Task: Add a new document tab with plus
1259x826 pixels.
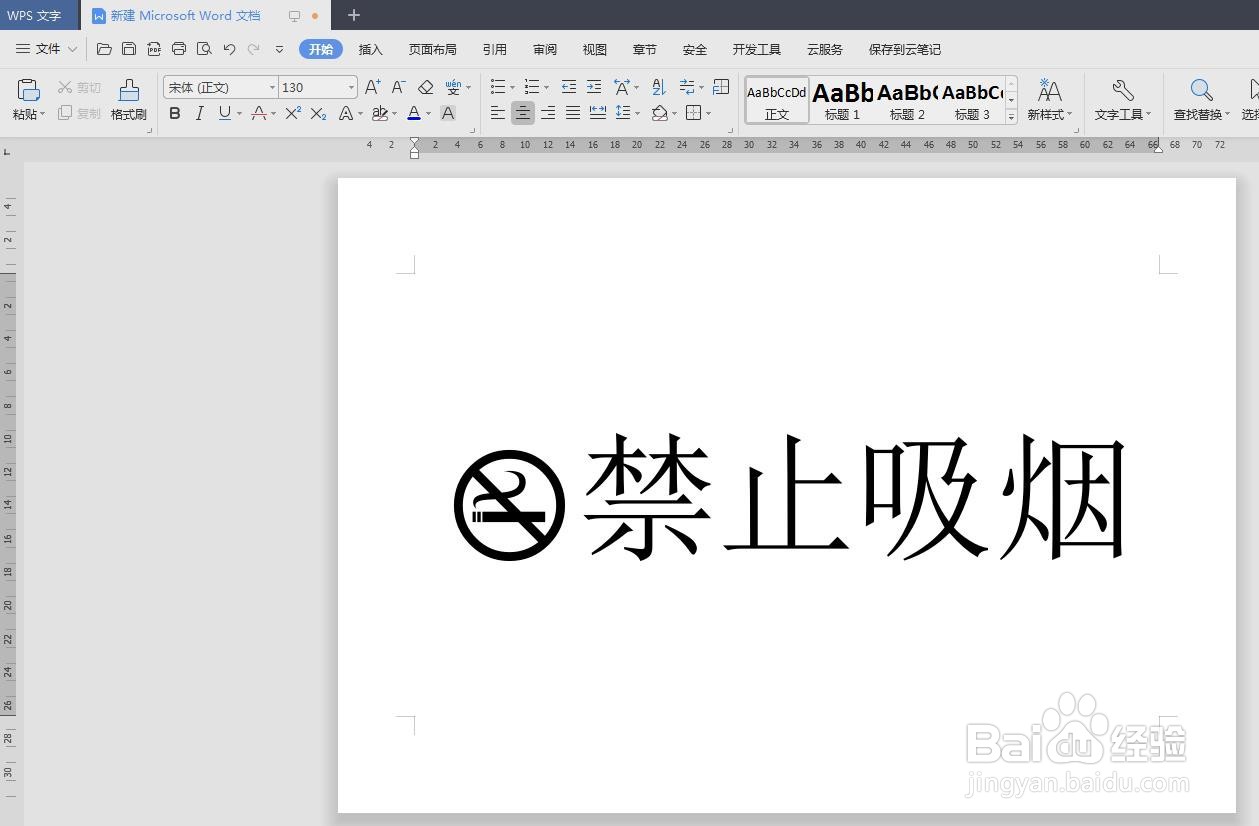Action: coord(353,15)
